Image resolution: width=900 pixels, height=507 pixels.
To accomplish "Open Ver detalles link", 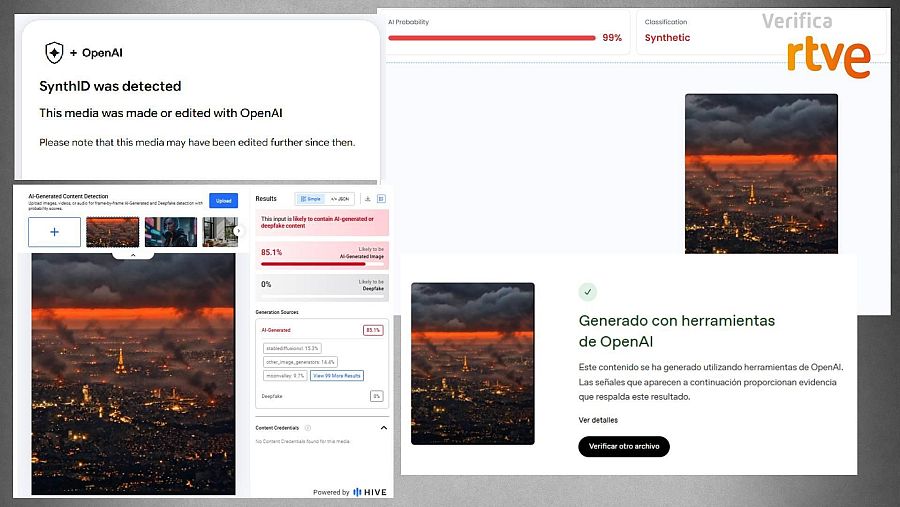I will coord(598,420).
